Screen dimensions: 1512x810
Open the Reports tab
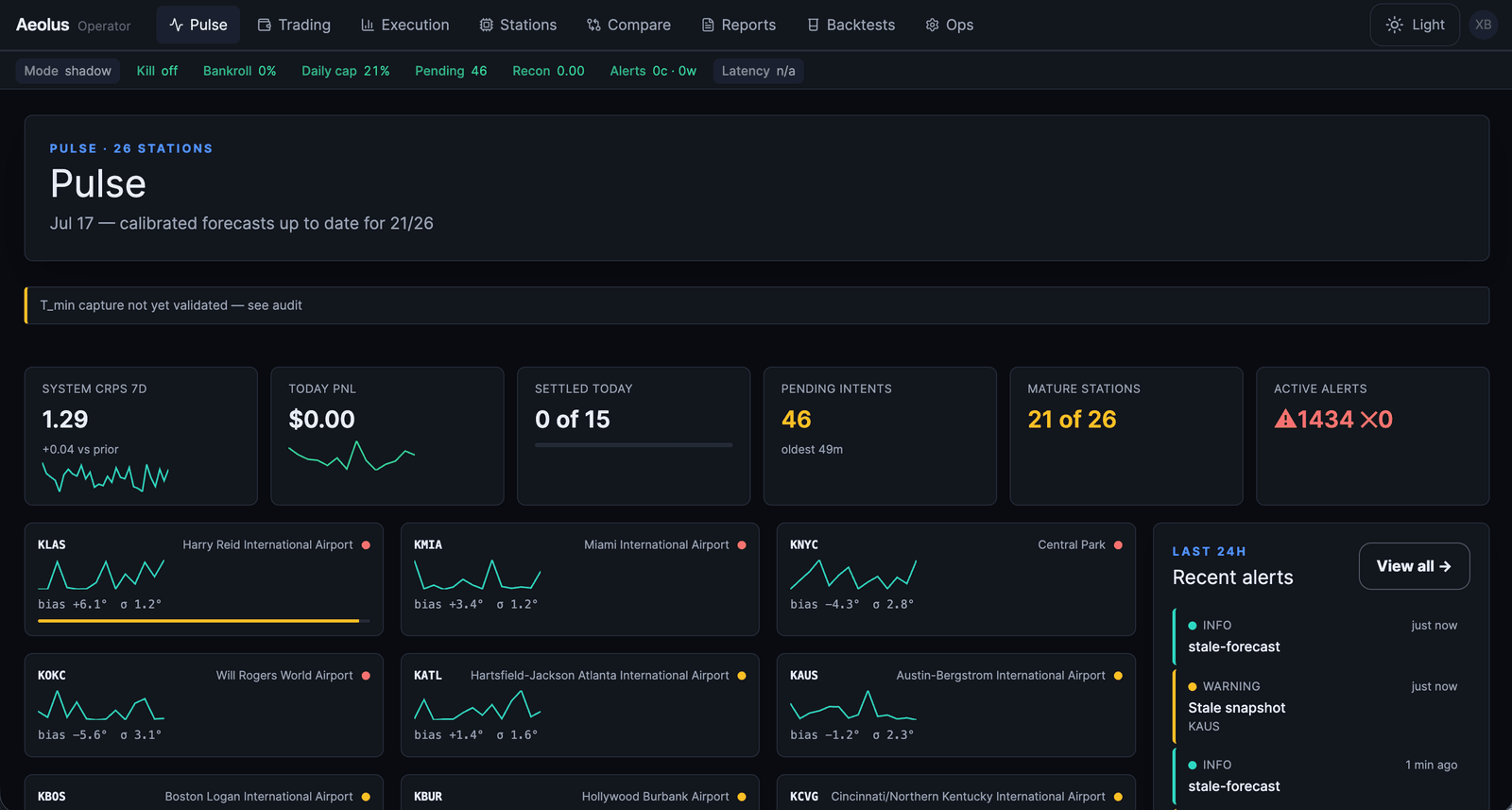(x=738, y=25)
